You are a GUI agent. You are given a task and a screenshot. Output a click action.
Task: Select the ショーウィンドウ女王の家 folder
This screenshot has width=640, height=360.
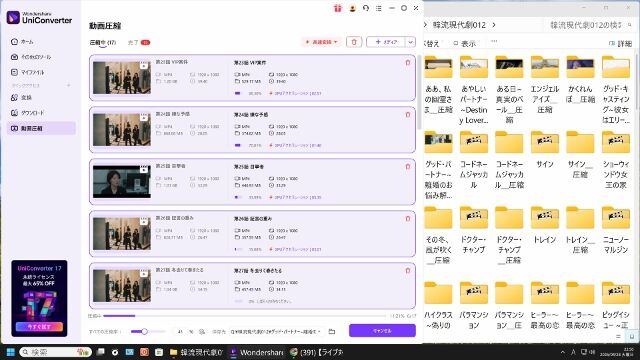pyautogui.click(x=616, y=160)
